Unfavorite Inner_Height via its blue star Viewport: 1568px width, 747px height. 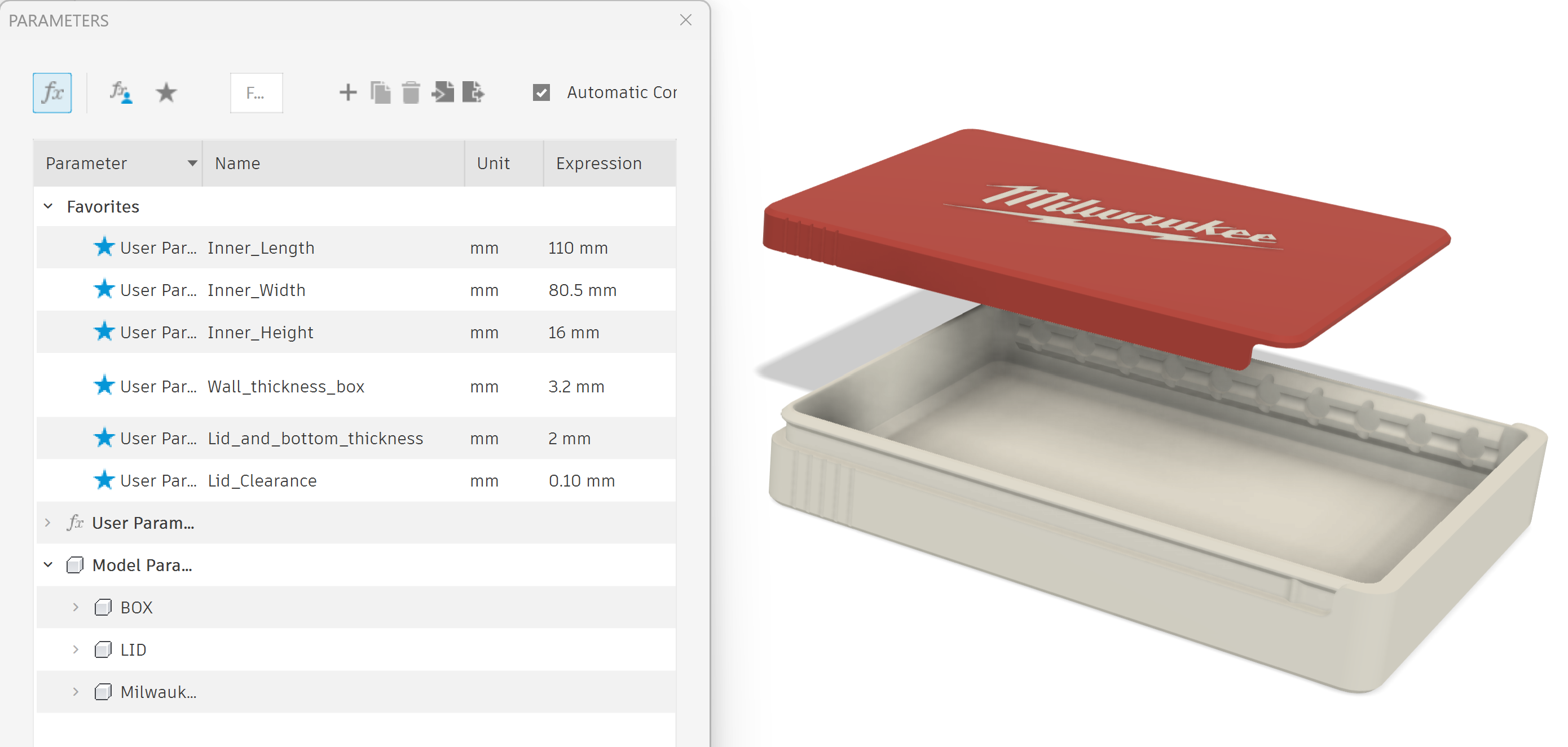point(104,331)
